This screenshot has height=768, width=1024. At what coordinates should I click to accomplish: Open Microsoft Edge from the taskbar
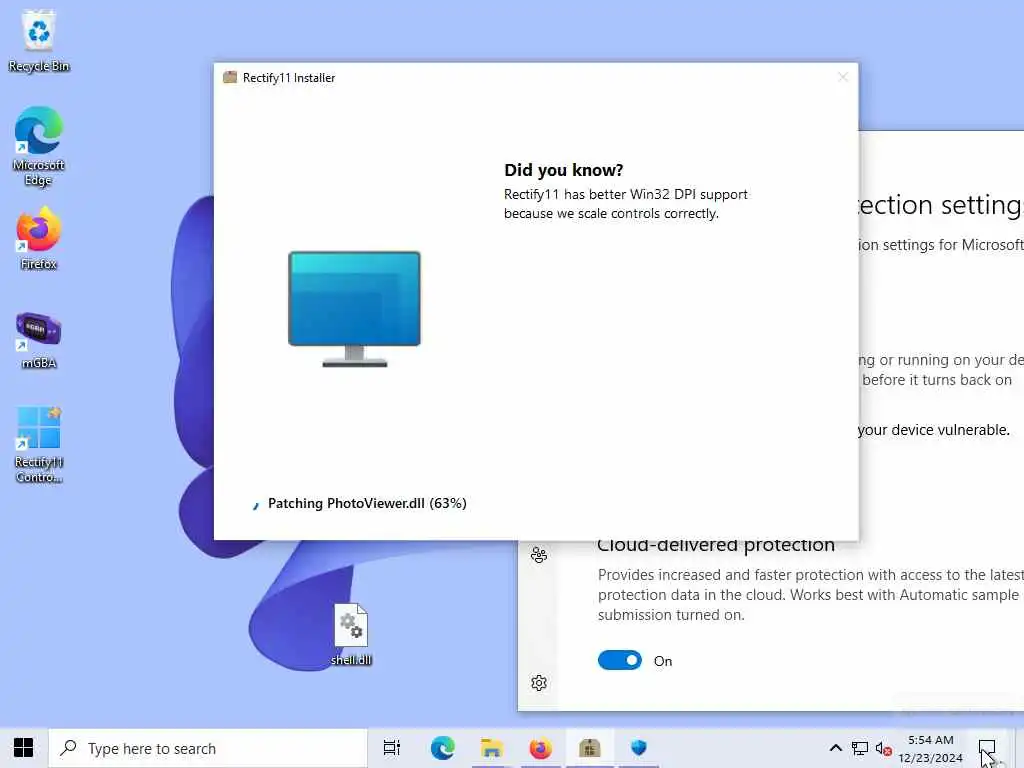pos(442,748)
